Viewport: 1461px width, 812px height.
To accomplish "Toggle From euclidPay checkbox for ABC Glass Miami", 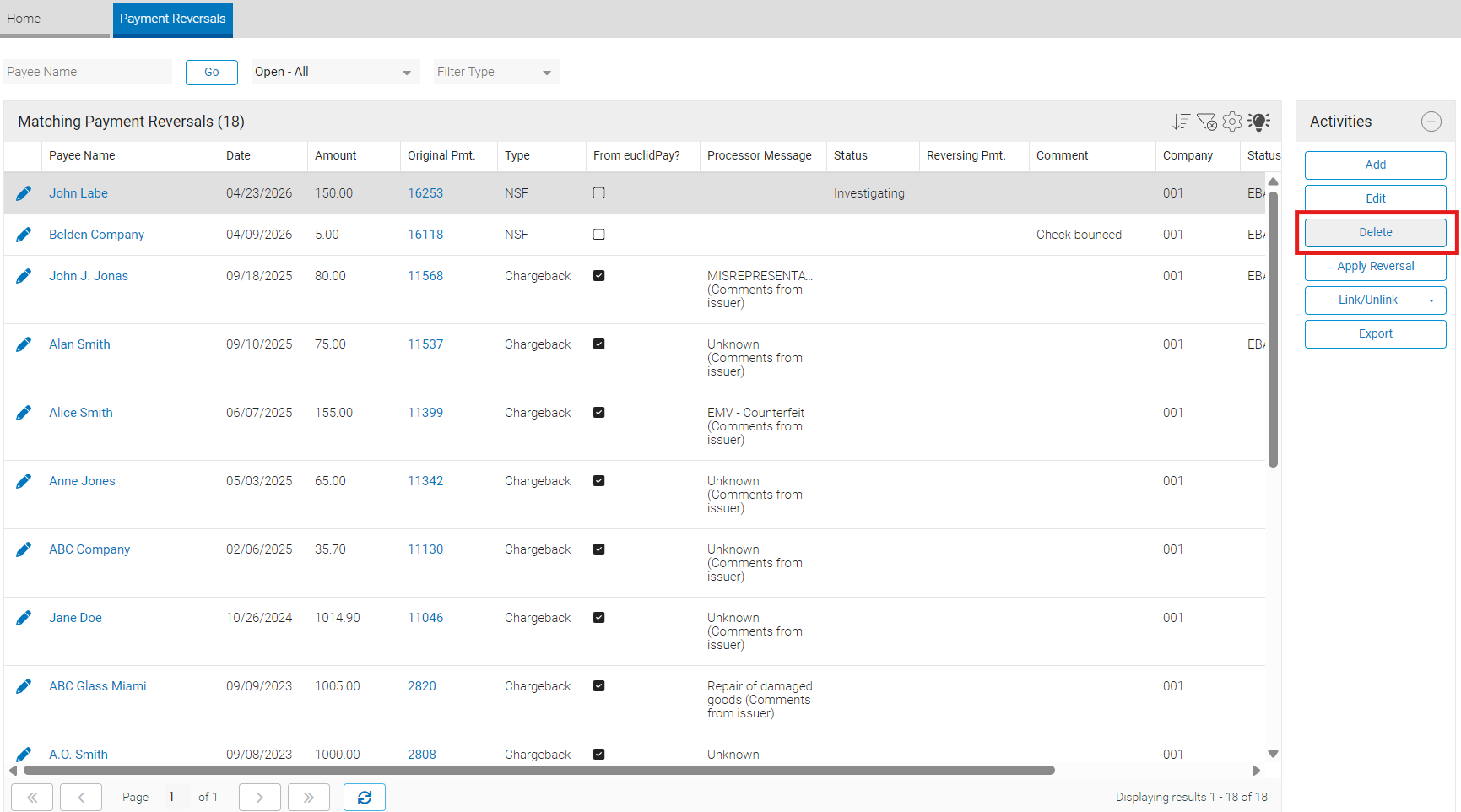I will click(599, 686).
